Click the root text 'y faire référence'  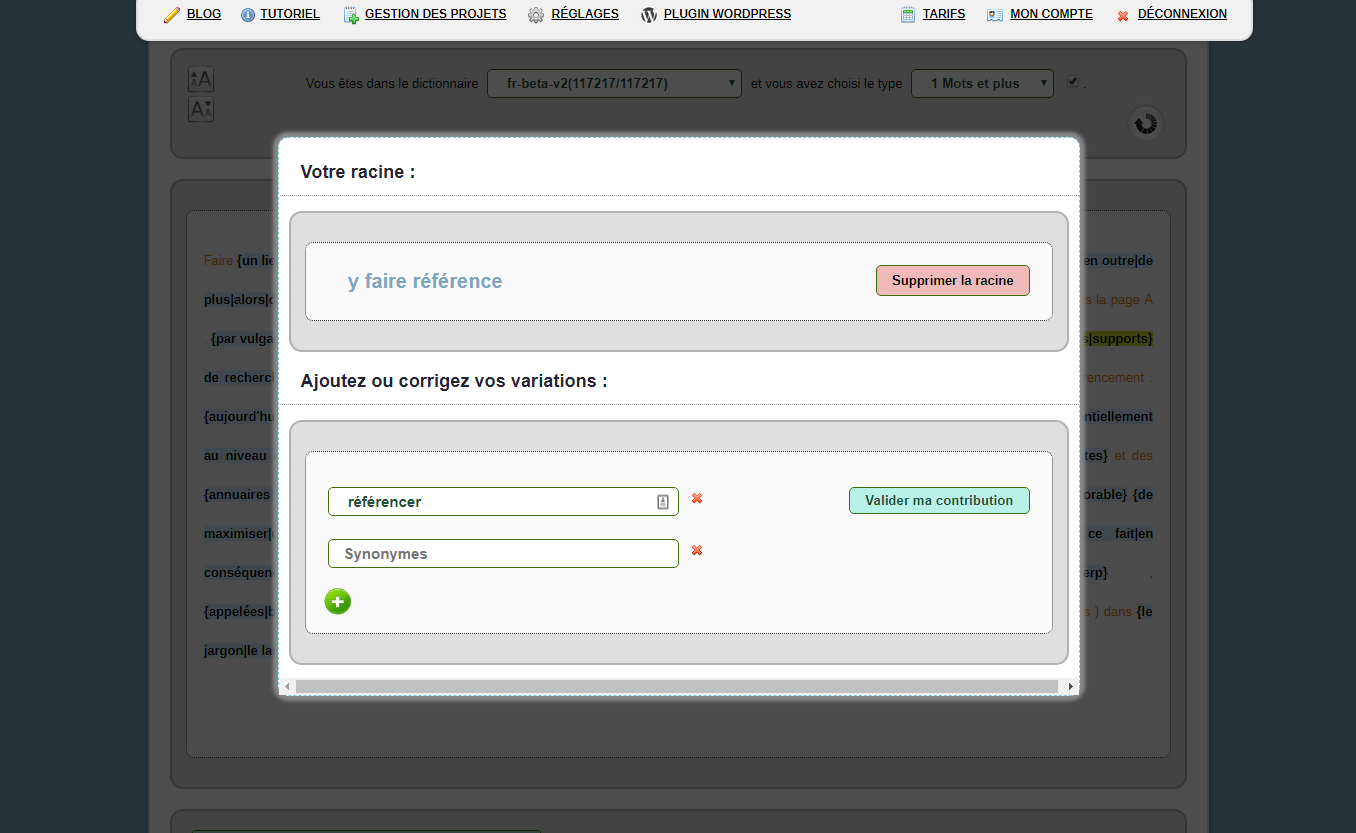point(425,282)
